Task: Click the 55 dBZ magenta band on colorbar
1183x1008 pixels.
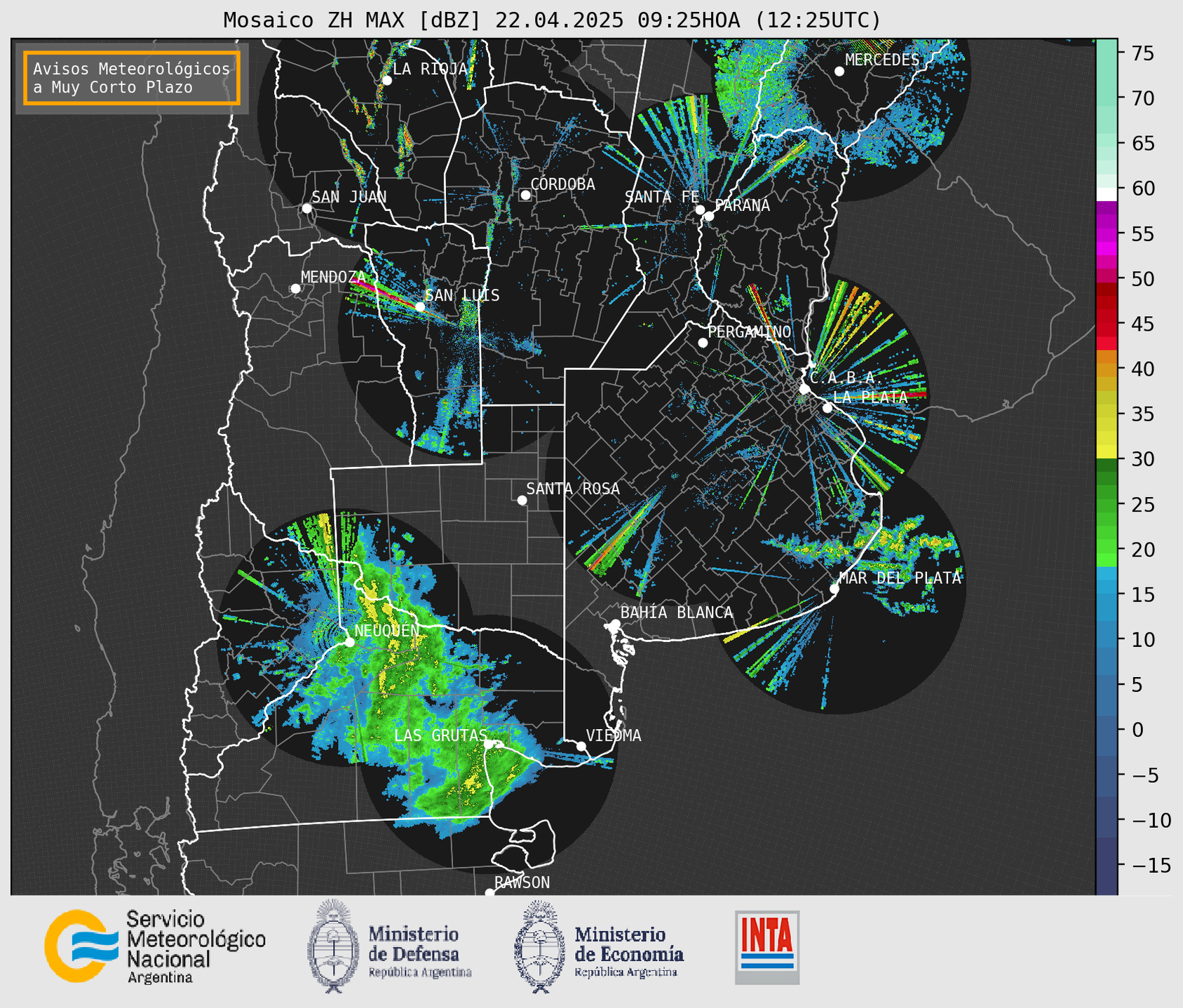Action: pos(1107,234)
